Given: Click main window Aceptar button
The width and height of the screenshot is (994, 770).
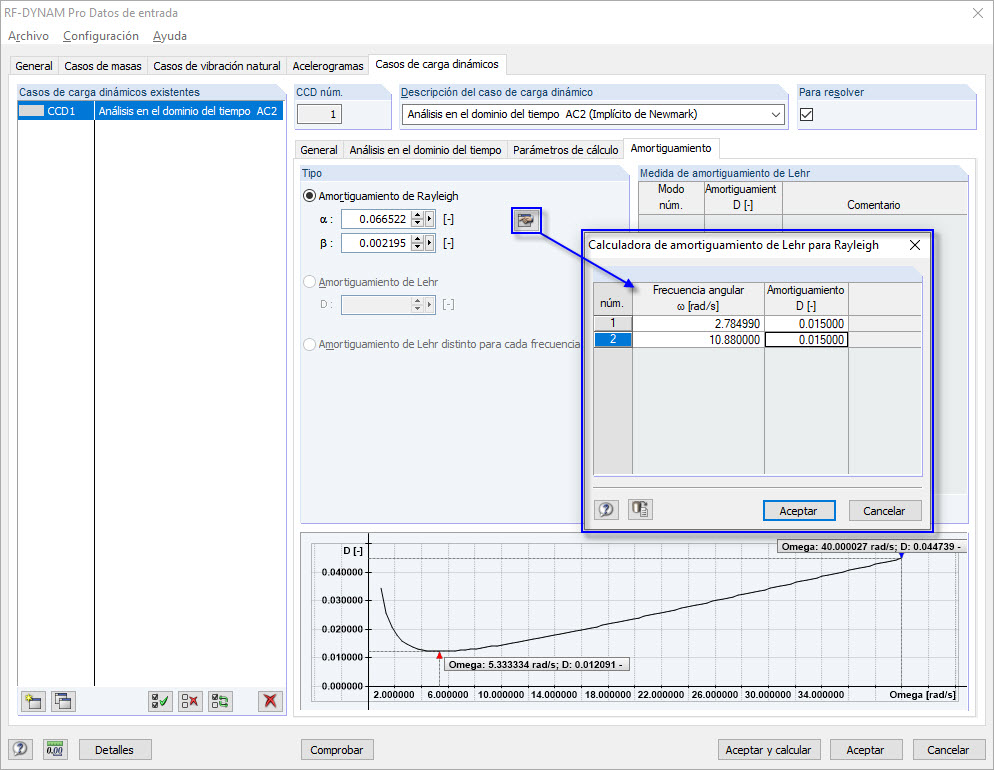Looking at the screenshot, I should click(865, 750).
